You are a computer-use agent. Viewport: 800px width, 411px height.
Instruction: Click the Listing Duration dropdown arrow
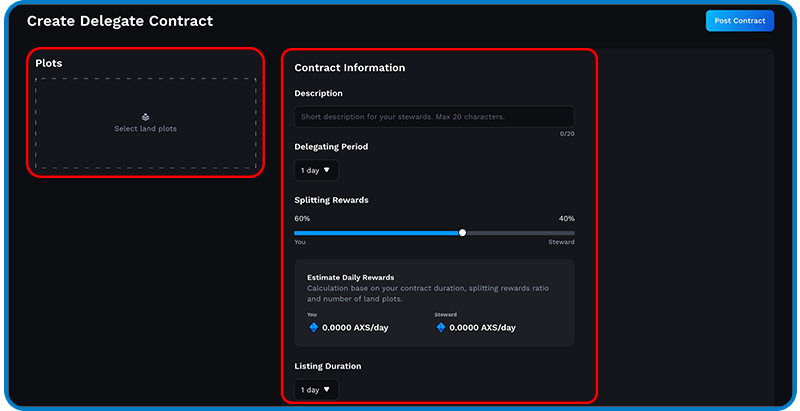pyautogui.click(x=327, y=389)
